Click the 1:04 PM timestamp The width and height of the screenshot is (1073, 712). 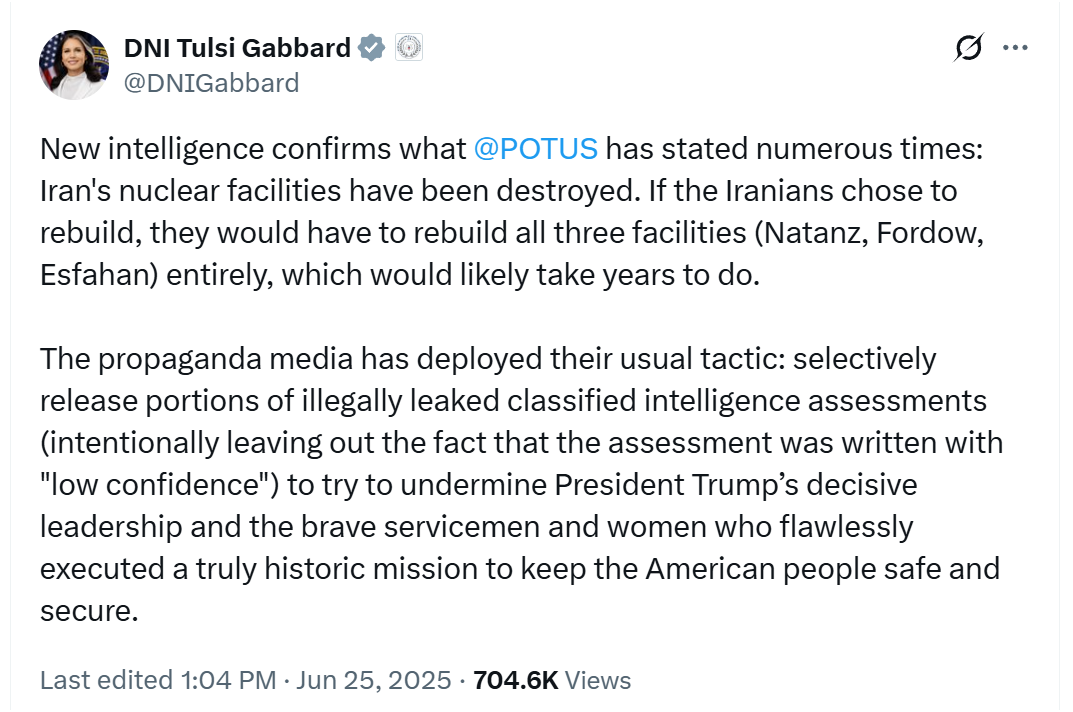point(229,681)
